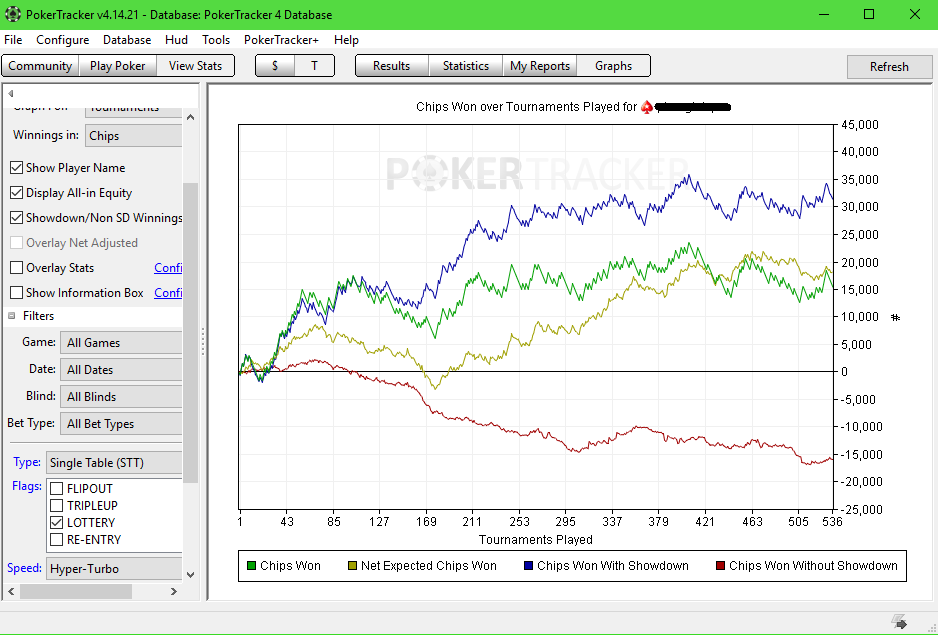Open the File menu

pos(13,40)
